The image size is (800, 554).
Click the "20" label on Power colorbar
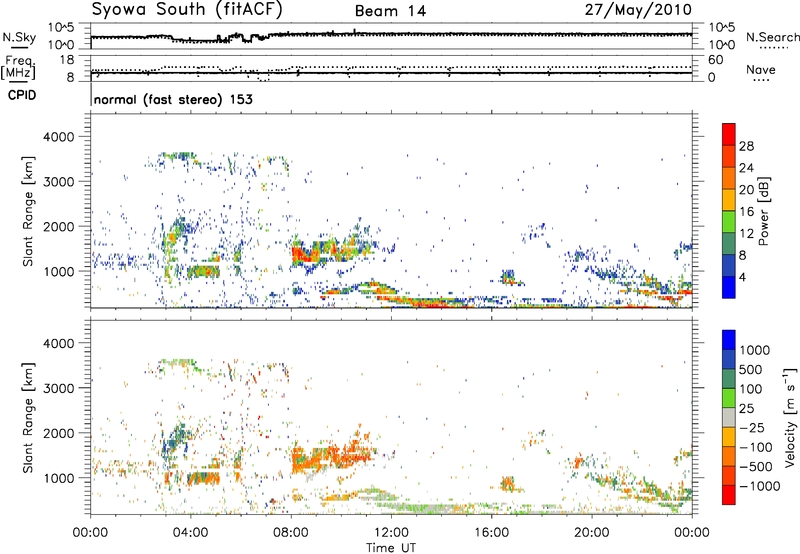pos(746,190)
